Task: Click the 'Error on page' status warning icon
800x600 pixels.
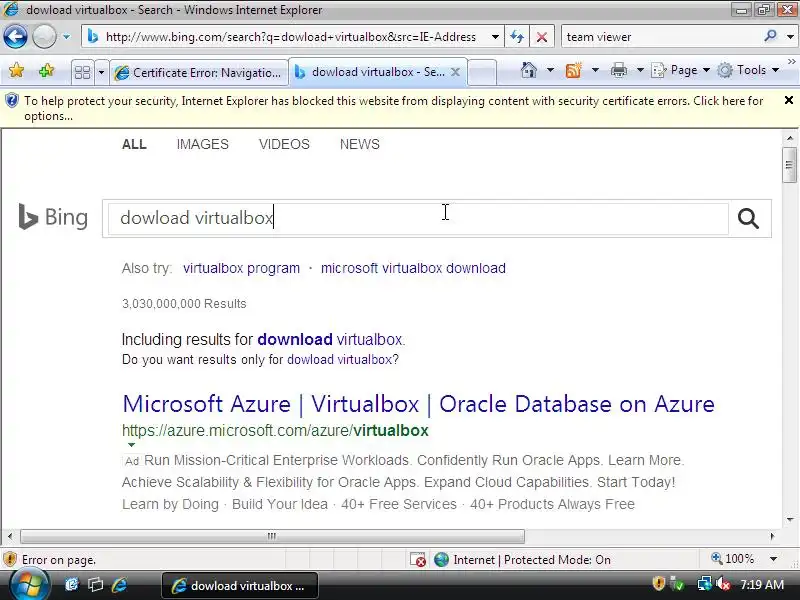Action: [10, 559]
